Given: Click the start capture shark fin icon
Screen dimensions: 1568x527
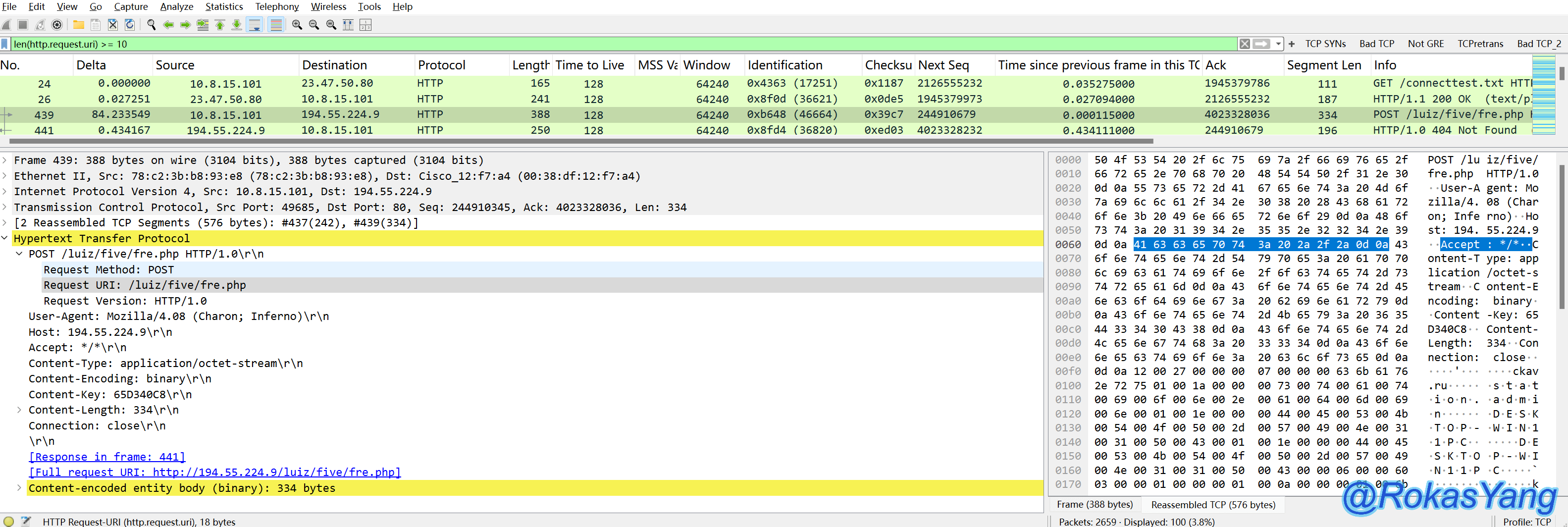Looking at the screenshot, I should coord(6,25).
